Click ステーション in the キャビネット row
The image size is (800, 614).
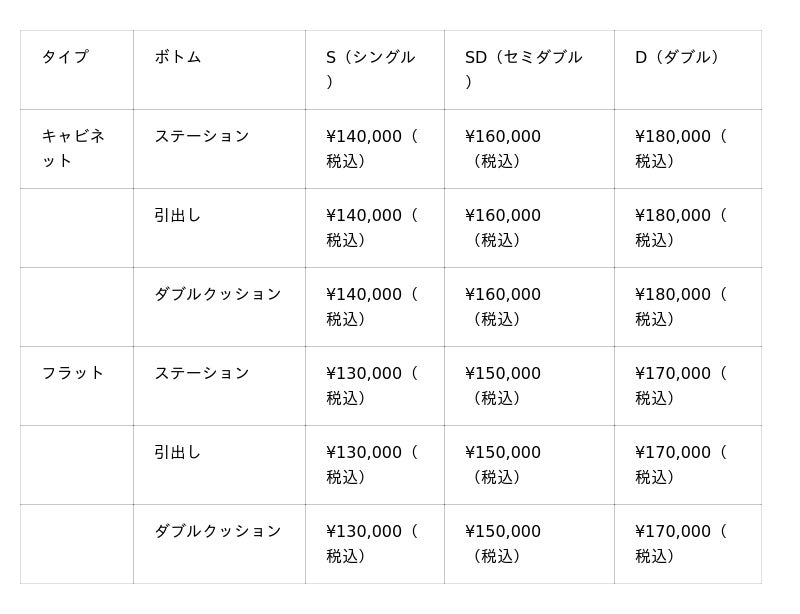coord(202,136)
